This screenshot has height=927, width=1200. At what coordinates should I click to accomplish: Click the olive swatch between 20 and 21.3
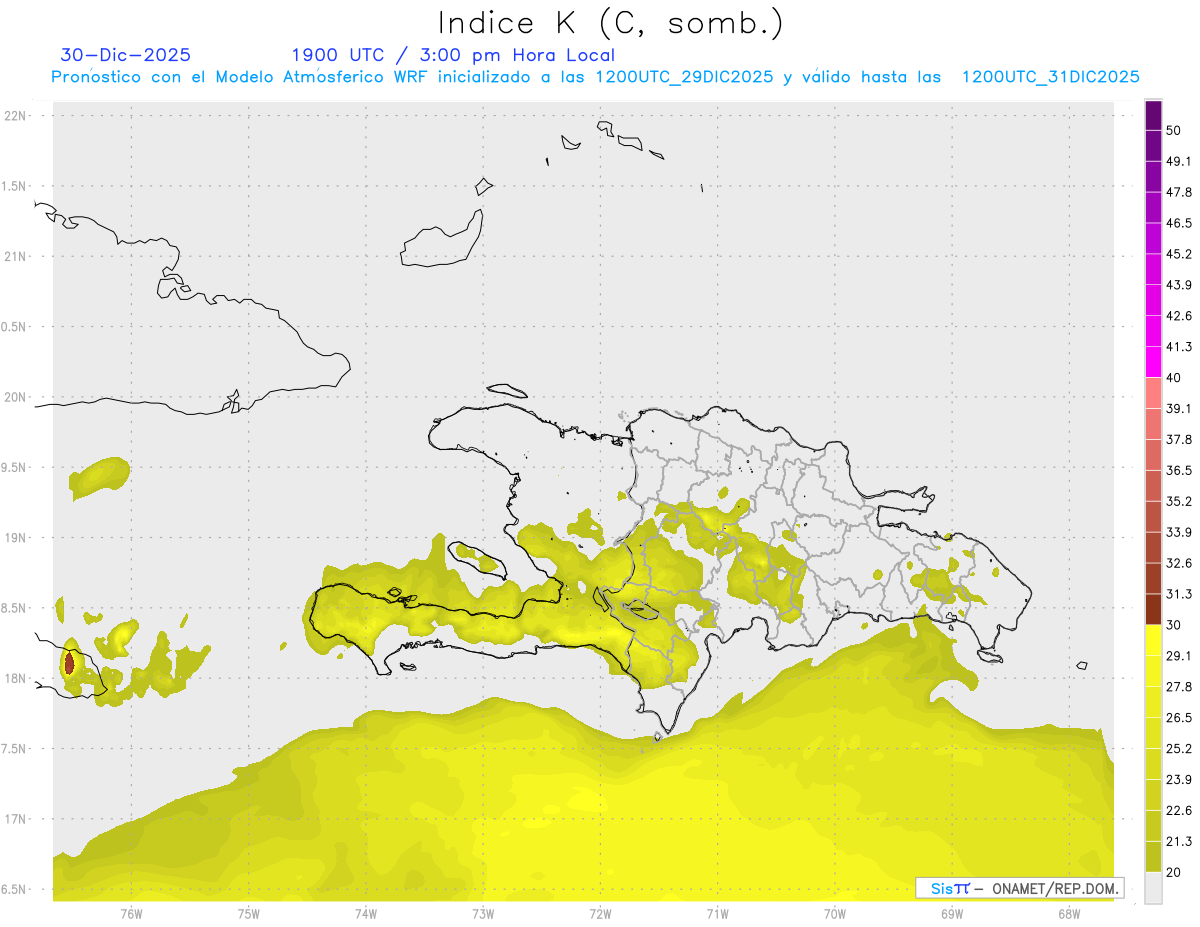coord(1153,857)
